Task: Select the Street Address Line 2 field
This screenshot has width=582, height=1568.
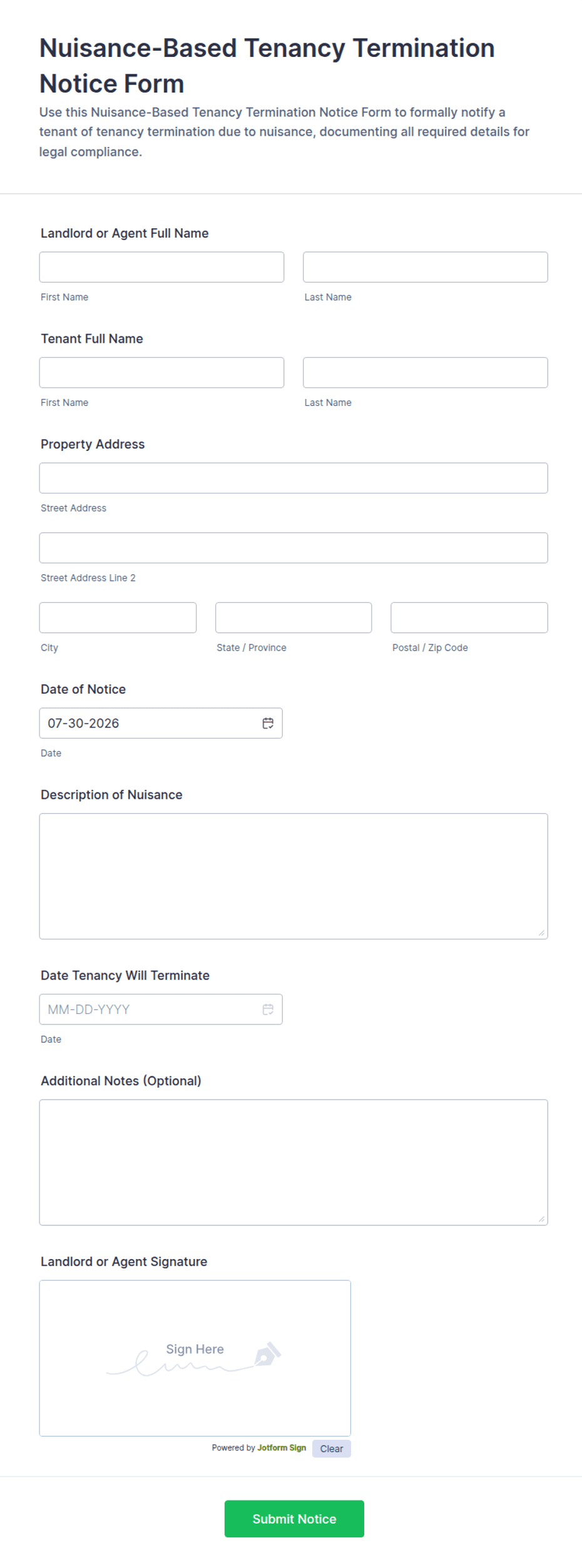Action: tap(294, 548)
